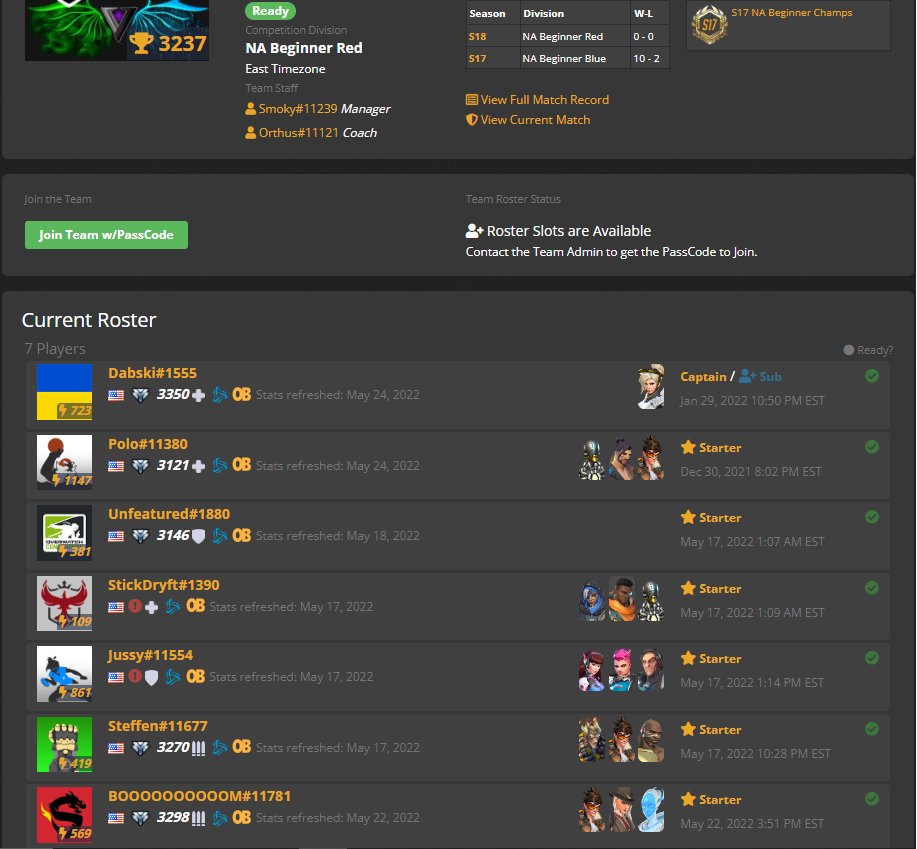Click the "10 - 2" win-loss cell
Screen dimensions: 917x849
[649, 58]
